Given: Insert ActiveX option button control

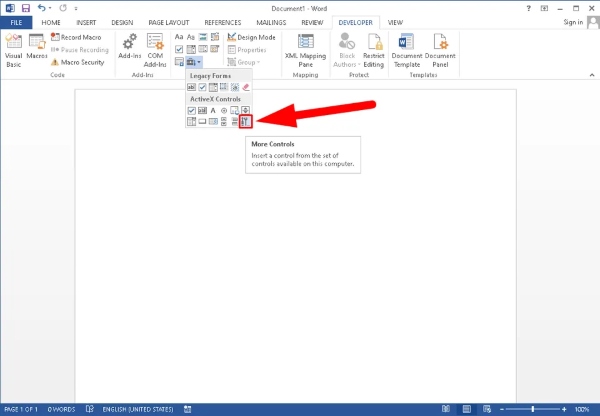Looking at the screenshot, I should [x=223, y=110].
